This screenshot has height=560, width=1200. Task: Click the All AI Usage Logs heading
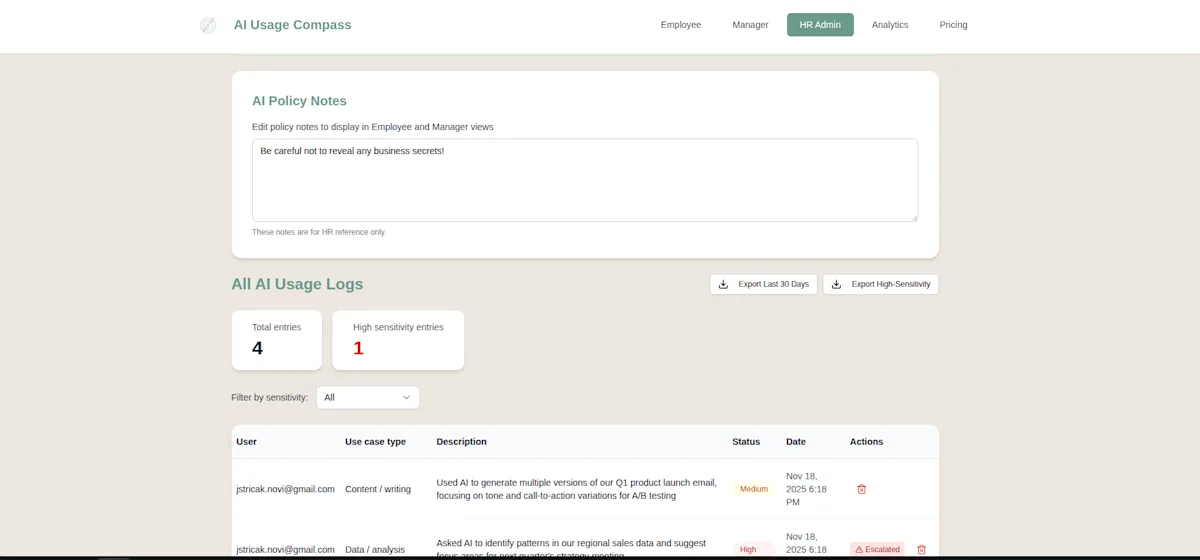(297, 284)
